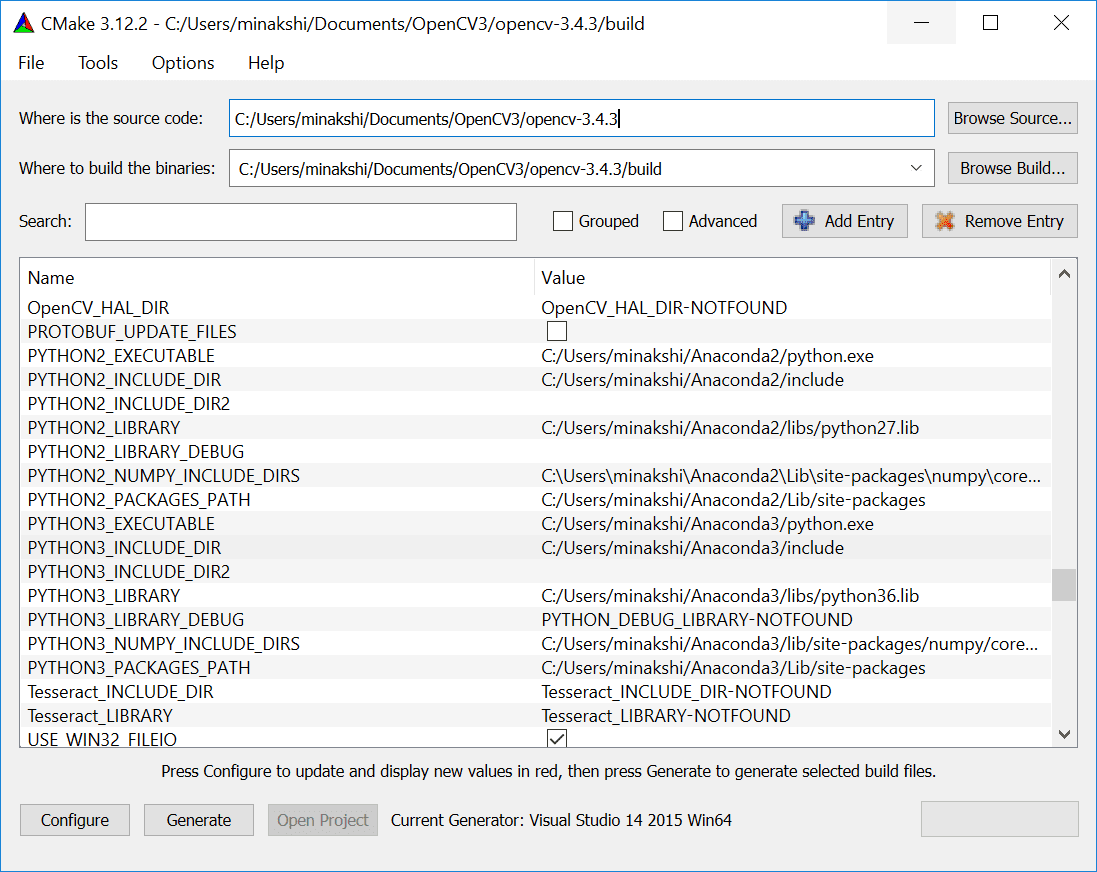1097x872 pixels.
Task: Select the USE_WIN32_FILEIO entry name
Action: tap(102, 739)
